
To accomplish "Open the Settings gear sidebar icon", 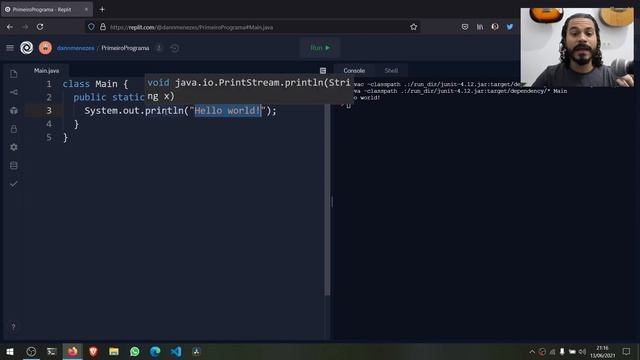I will (13, 147).
